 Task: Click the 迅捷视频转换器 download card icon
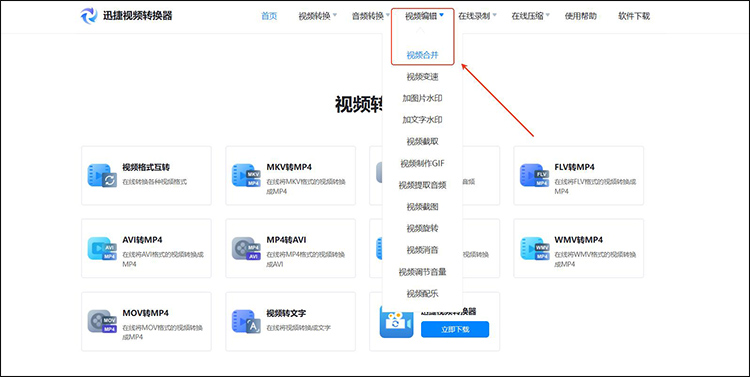[397, 322]
